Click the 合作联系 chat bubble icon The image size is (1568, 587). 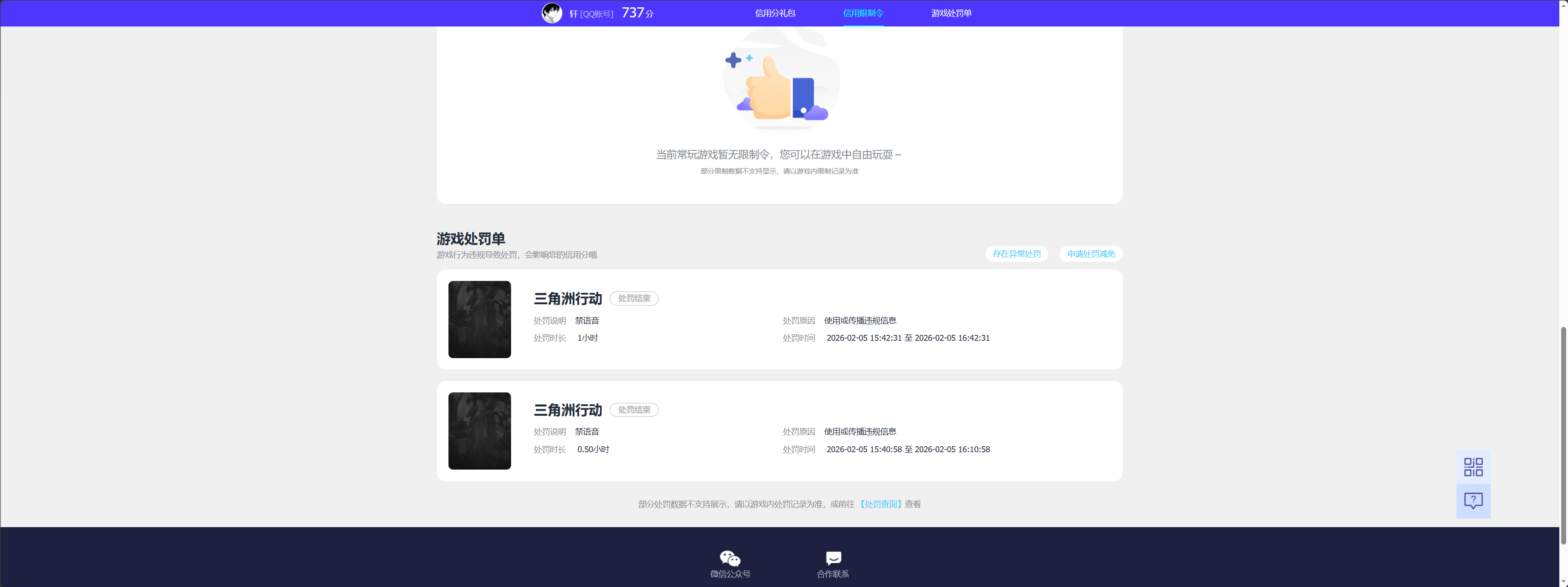click(x=833, y=558)
